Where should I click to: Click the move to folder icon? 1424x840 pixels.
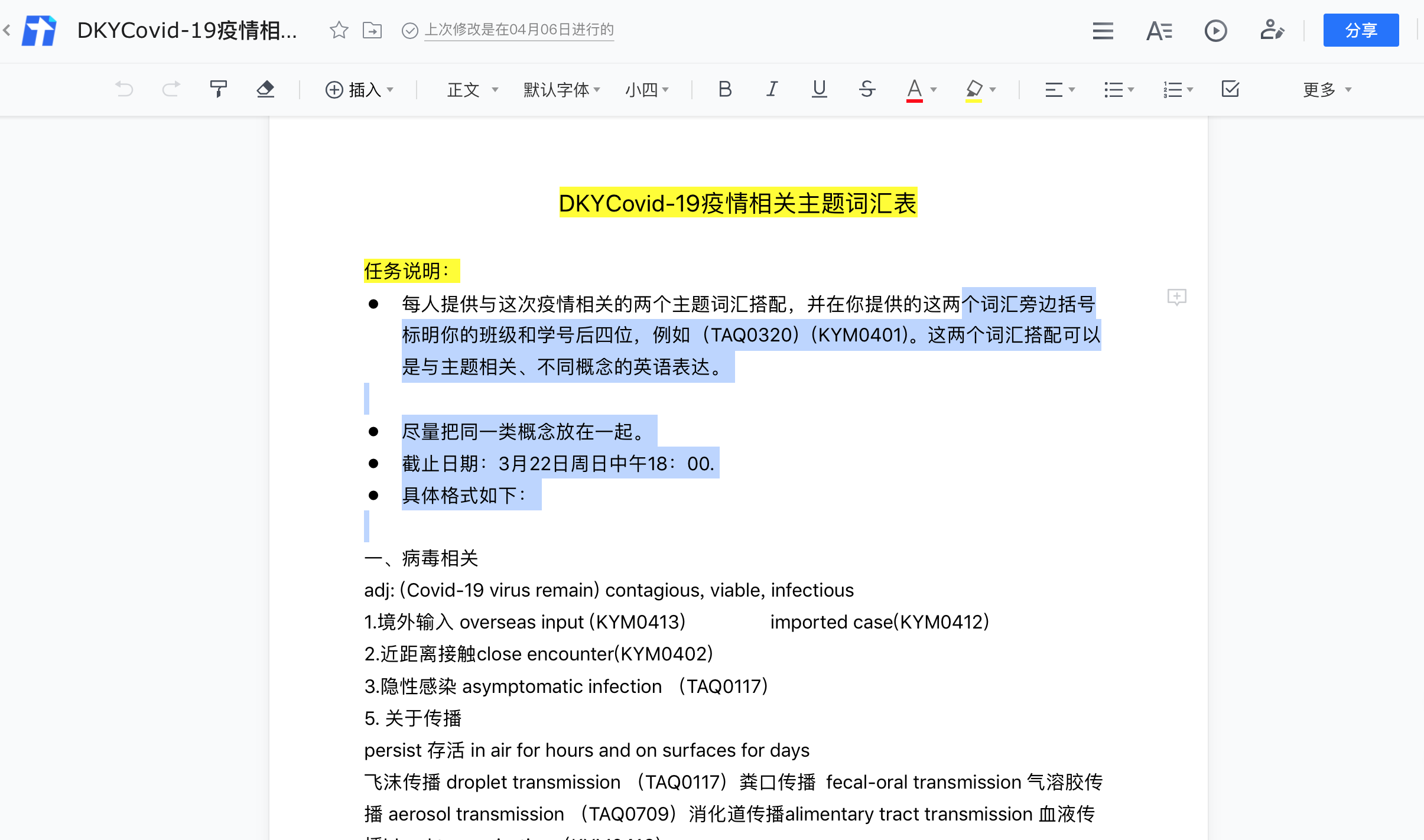point(372,30)
